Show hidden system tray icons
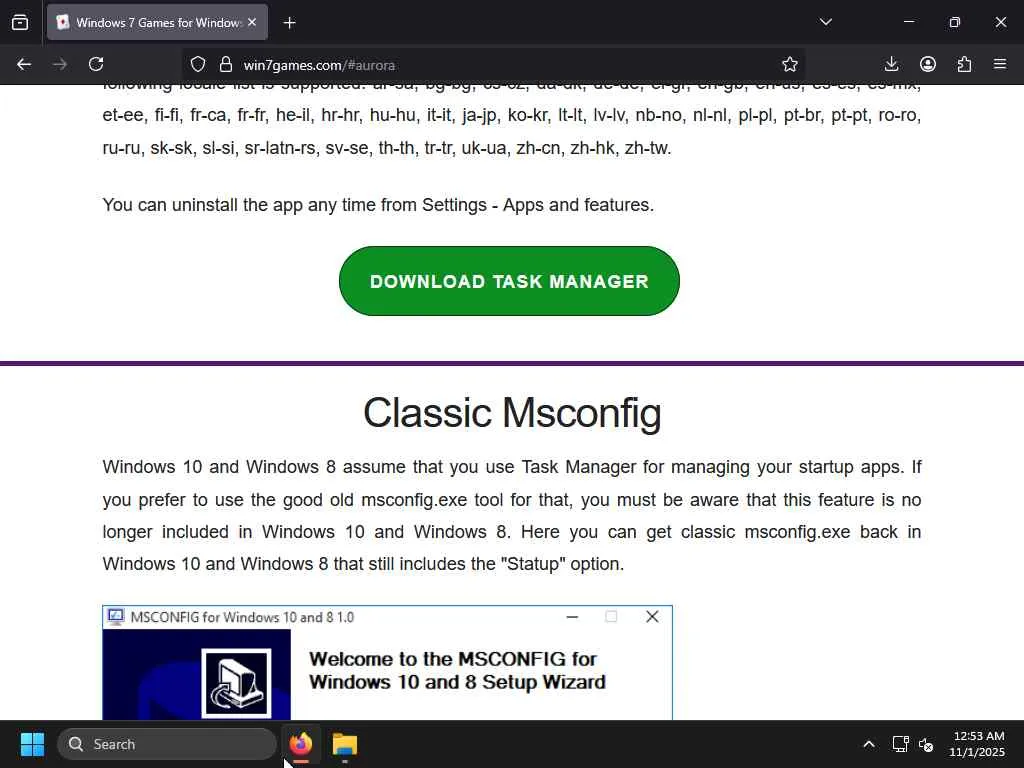The image size is (1024, 768). click(x=869, y=744)
